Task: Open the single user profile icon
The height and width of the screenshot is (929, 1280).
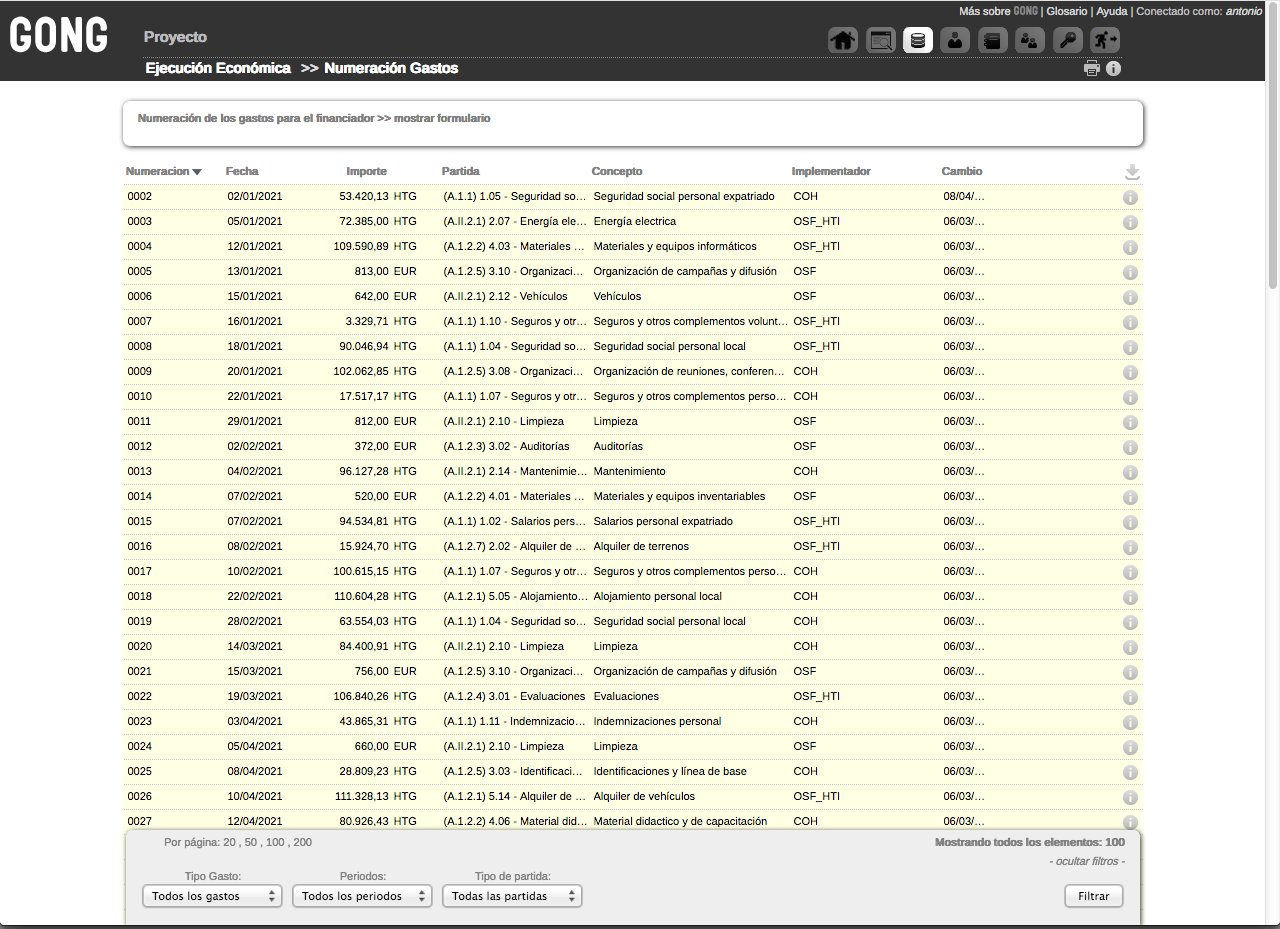Action: tap(955, 40)
